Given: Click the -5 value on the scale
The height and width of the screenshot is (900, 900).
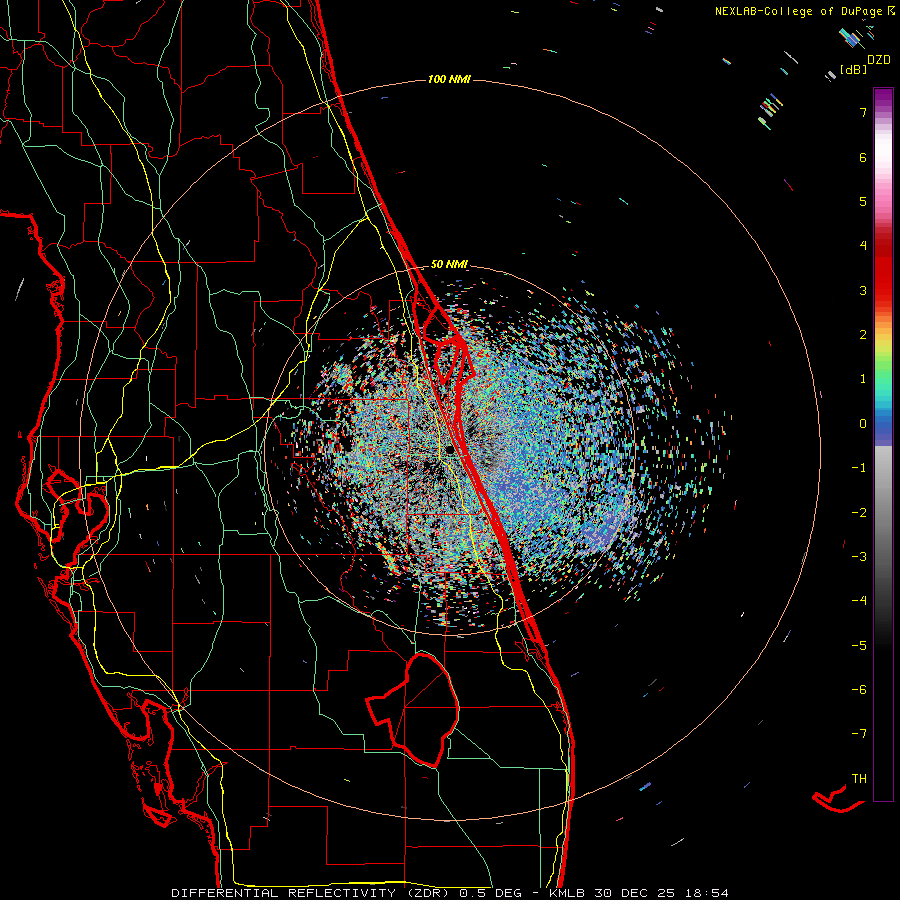Looking at the screenshot, I should click(859, 646).
